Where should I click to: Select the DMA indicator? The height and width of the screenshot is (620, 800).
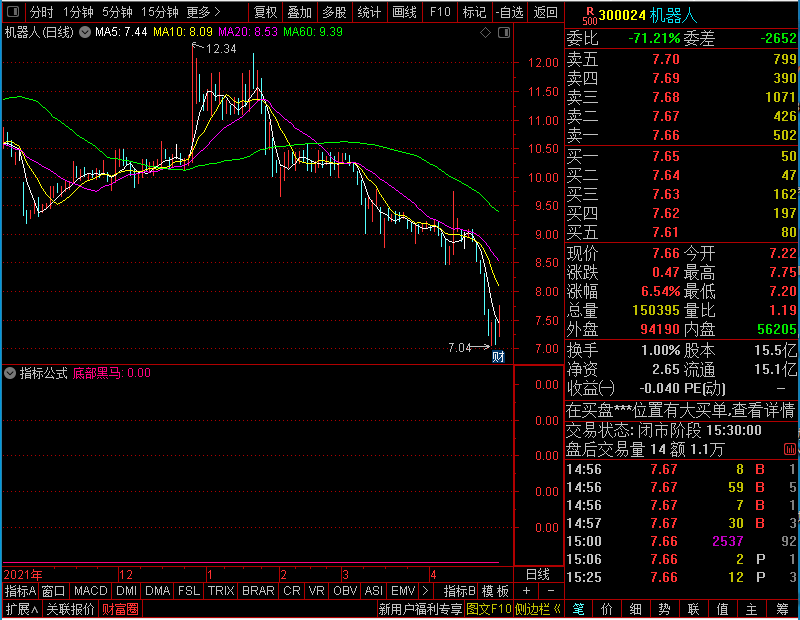coord(157,591)
